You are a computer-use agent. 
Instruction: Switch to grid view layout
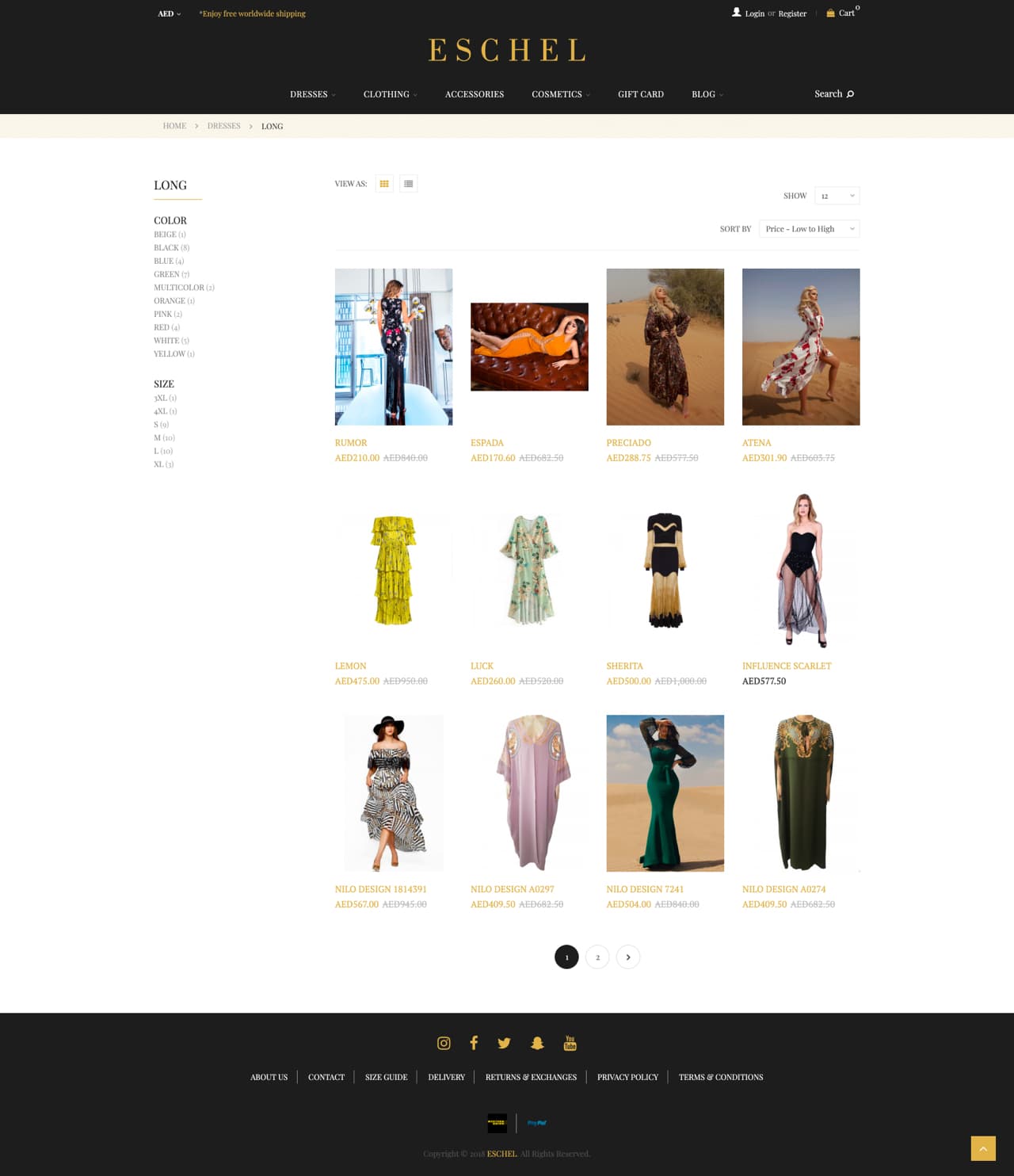pyautogui.click(x=384, y=184)
